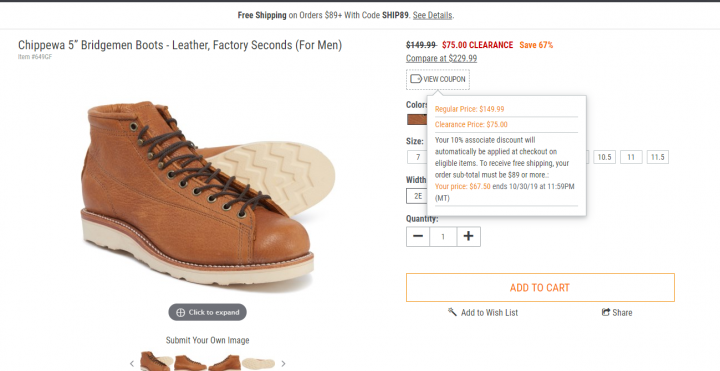The height and width of the screenshot is (371, 720).
Task: Click the ADD TO CART button
Action: click(x=540, y=287)
